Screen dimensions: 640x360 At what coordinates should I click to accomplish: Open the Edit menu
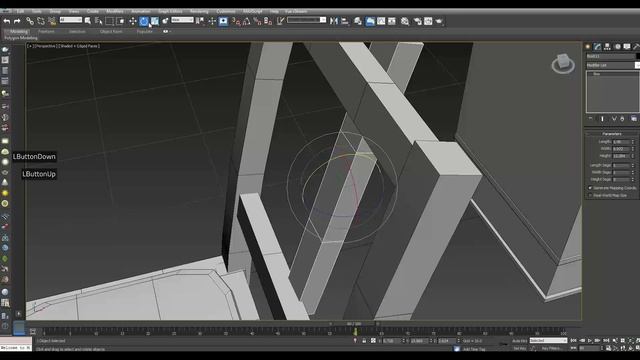tap(20, 11)
